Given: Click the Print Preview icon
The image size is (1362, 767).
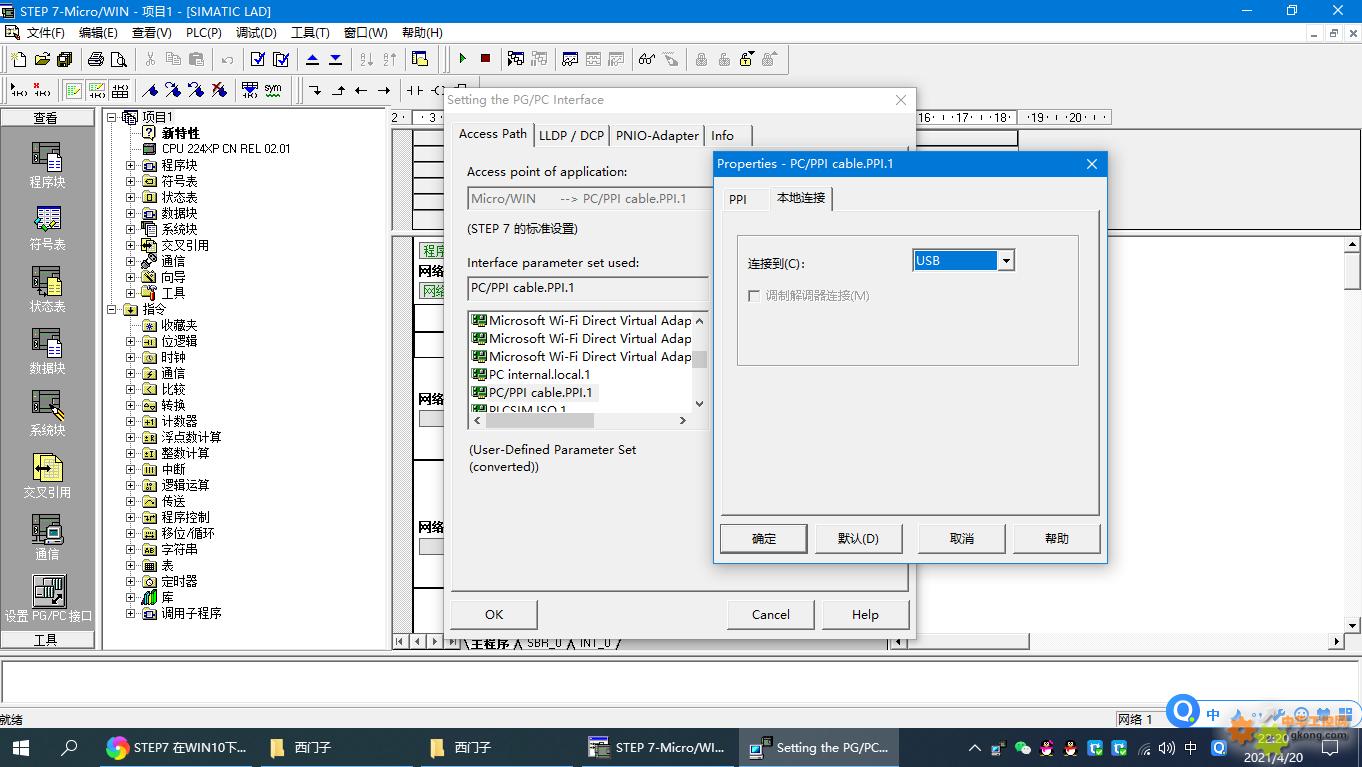Looking at the screenshot, I should 119,59.
